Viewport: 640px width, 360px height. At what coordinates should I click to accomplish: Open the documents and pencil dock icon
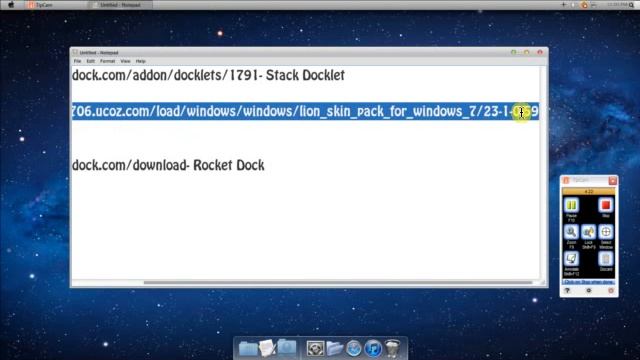[x=267, y=348]
